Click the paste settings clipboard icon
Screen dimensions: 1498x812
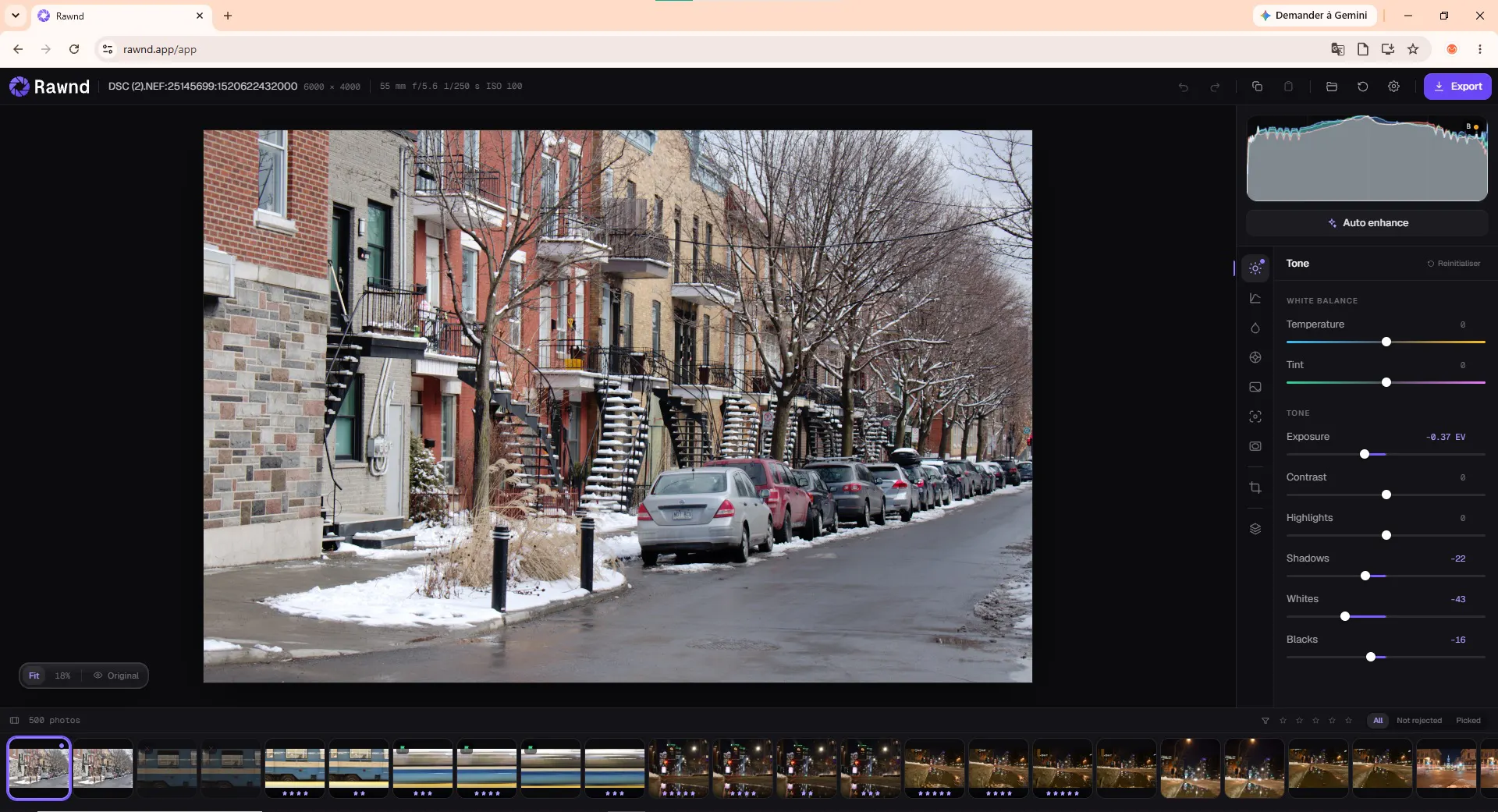pos(1288,87)
